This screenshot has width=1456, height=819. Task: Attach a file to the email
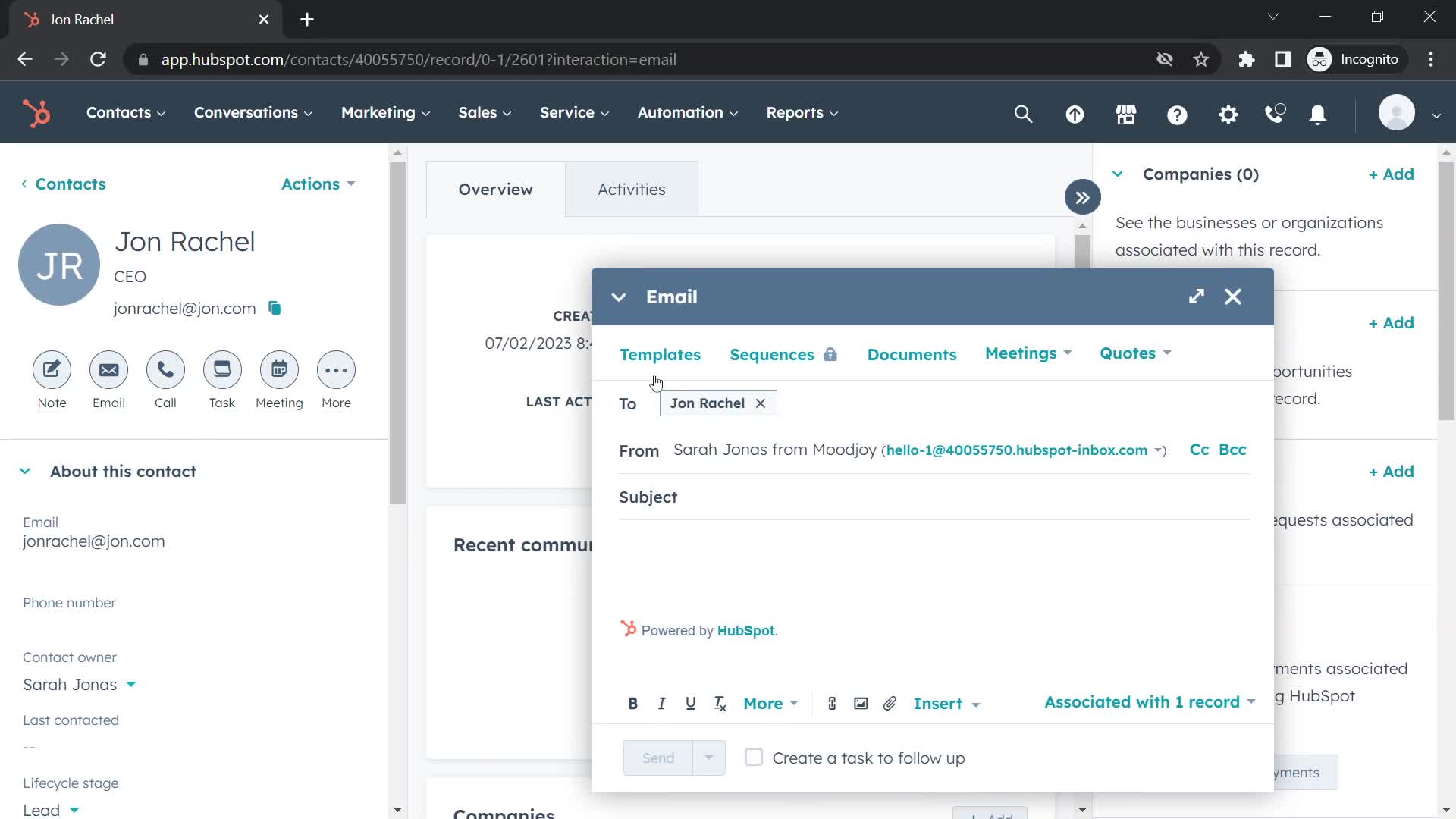coord(890,704)
